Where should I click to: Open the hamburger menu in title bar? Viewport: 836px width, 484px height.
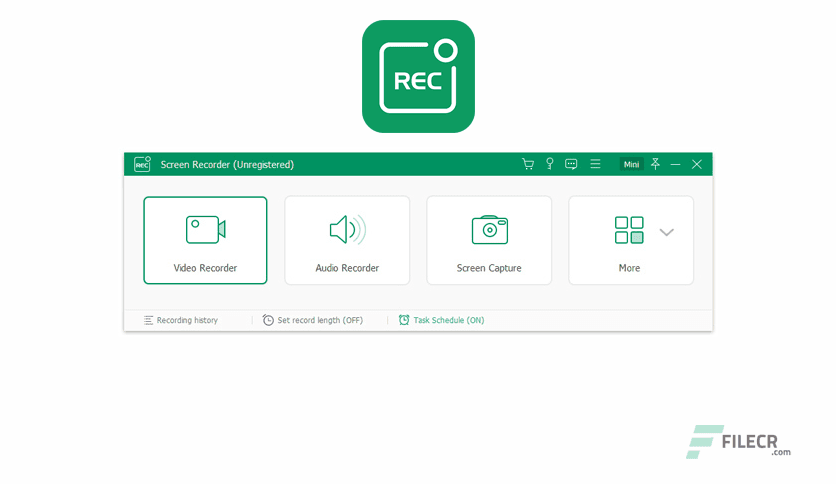pyautogui.click(x=595, y=164)
